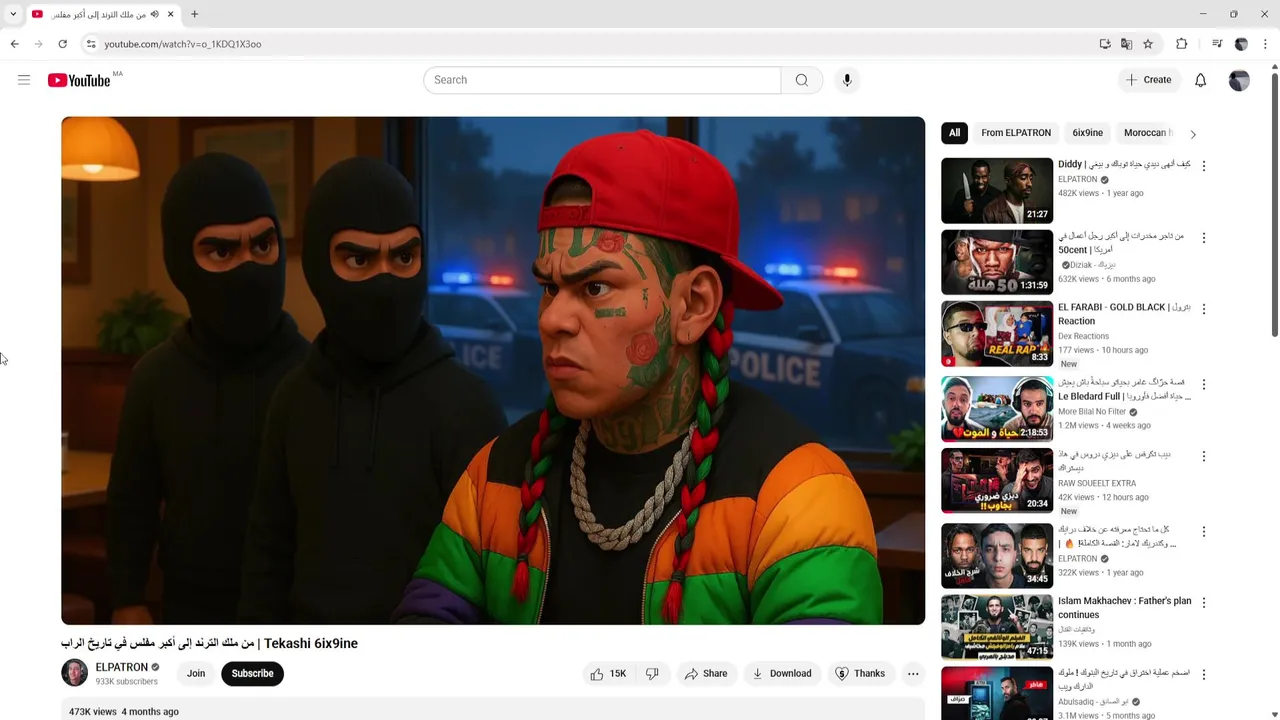Viewport: 1280px width, 720px height.
Task: Open EL FARABI reaction thumbnail 8:33
Action: (997, 334)
